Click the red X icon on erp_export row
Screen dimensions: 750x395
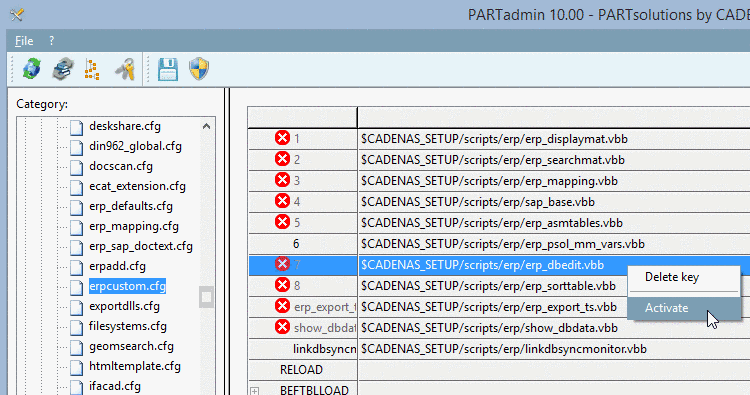pos(282,306)
